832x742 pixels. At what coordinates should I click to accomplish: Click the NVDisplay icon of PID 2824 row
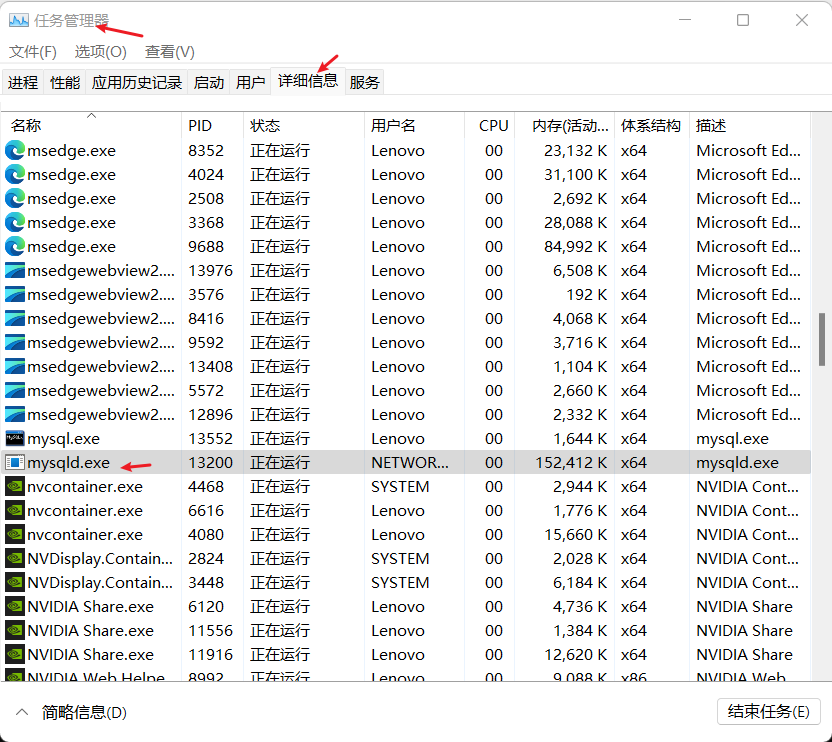pos(15,558)
